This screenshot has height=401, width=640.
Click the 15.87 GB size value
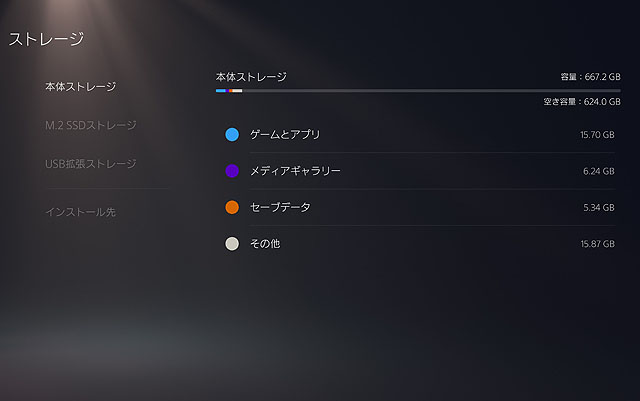[597, 244]
